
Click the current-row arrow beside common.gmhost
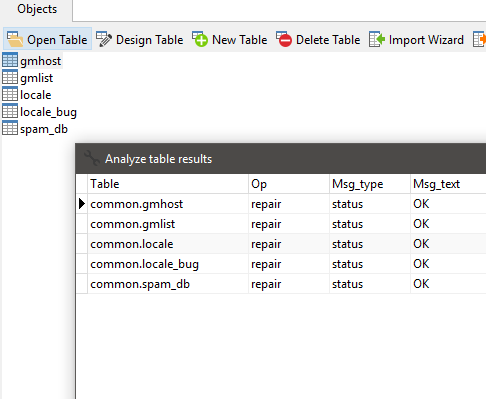82,204
